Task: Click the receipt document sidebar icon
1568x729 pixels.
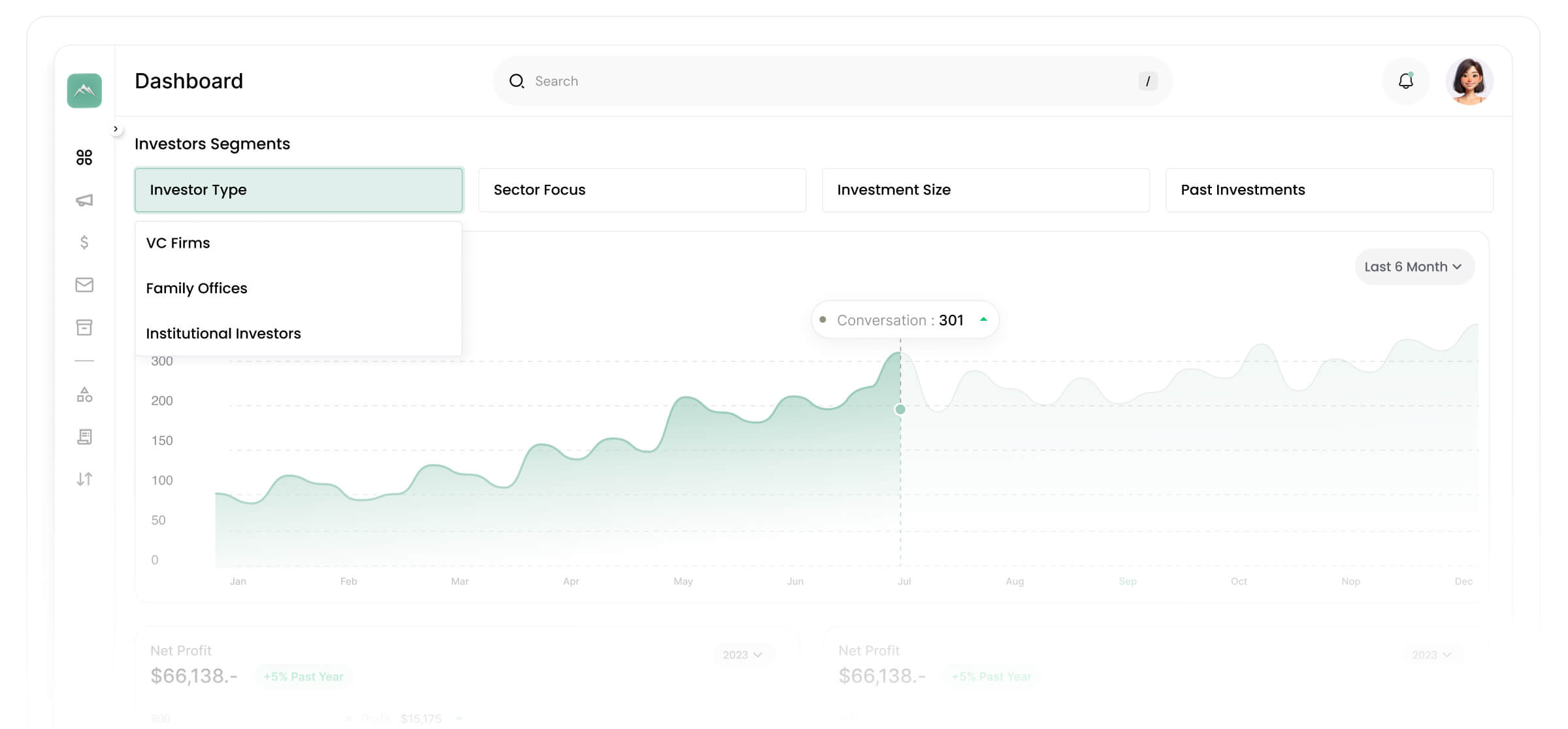Action: point(84,436)
